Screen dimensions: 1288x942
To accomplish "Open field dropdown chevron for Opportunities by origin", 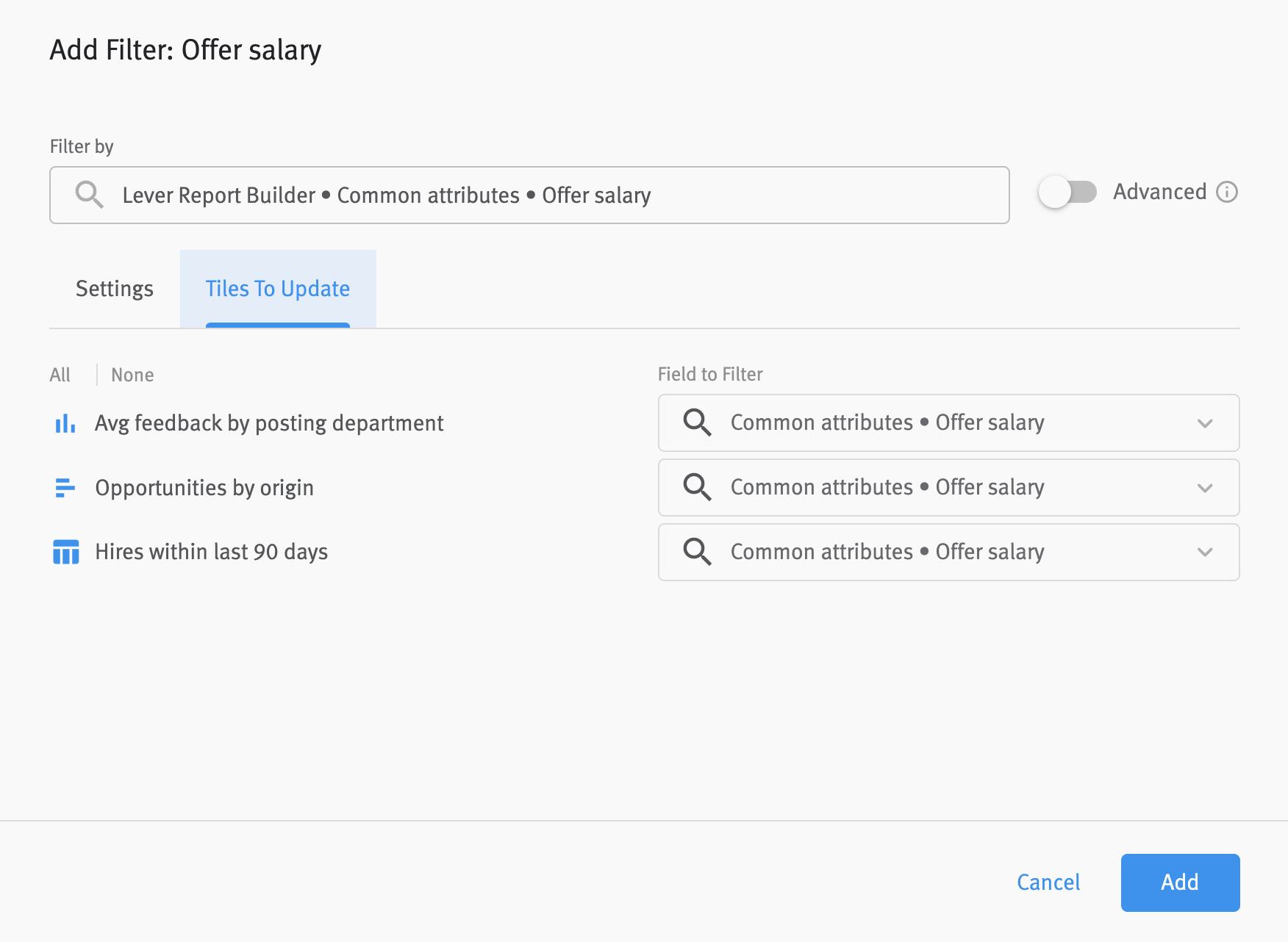I will tap(1204, 488).
